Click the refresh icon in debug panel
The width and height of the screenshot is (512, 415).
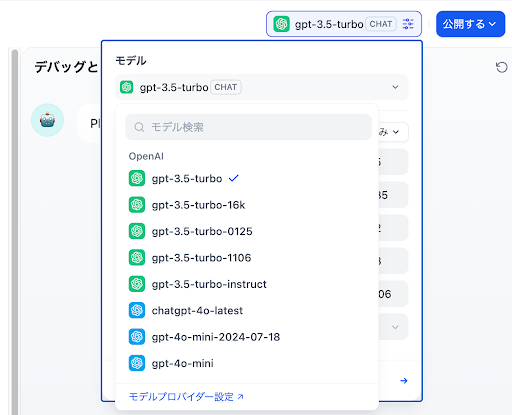pos(501,67)
